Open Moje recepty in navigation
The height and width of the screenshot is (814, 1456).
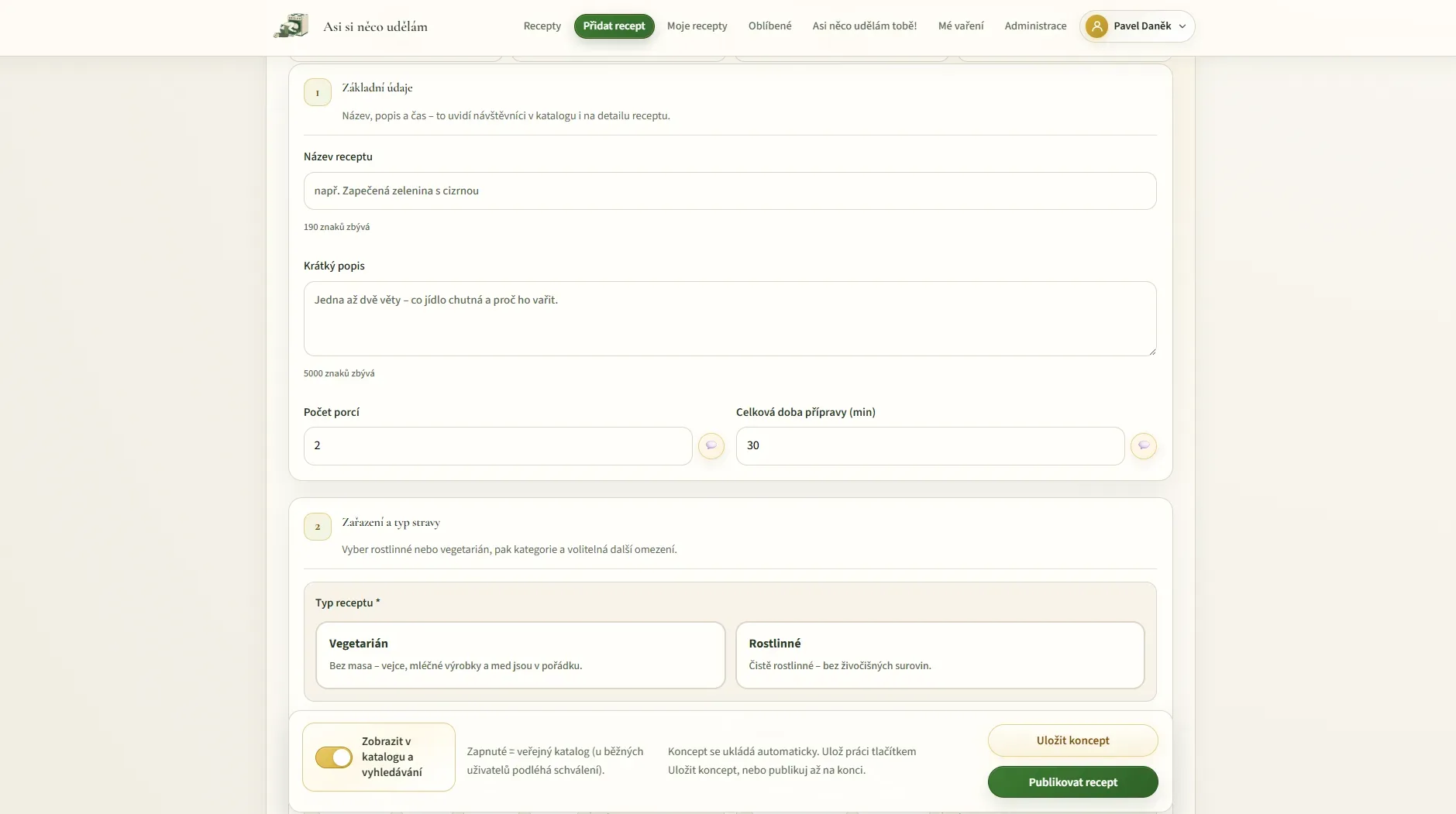click(x=697, y=26)
